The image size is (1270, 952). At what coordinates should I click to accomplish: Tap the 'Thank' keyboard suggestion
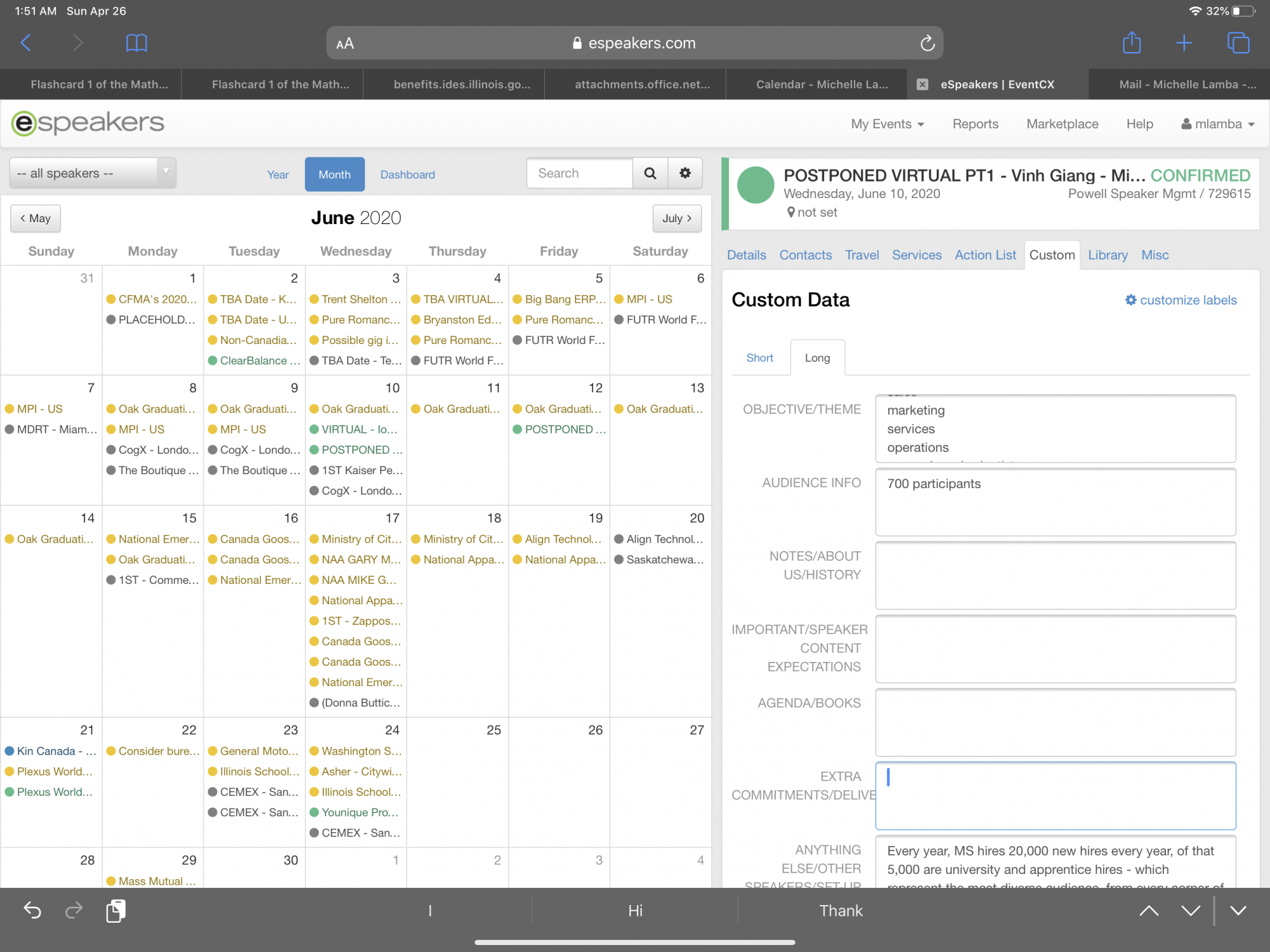pyautogui.click(x=841, y=911)
